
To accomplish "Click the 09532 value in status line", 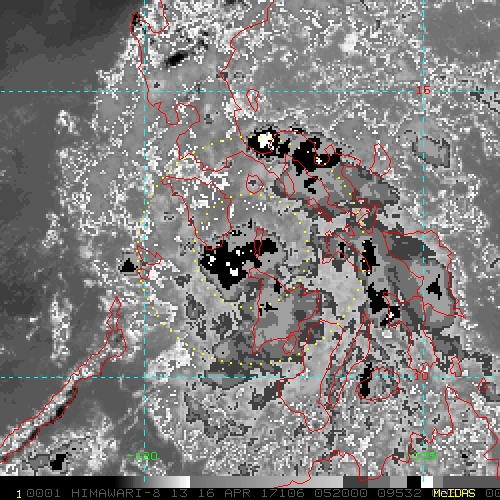I will [400, 493].
